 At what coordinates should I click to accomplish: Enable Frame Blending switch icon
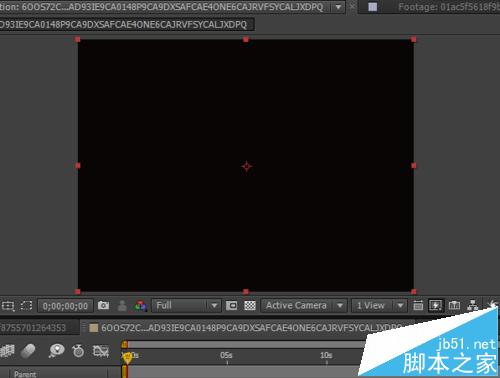coord(7,351)
